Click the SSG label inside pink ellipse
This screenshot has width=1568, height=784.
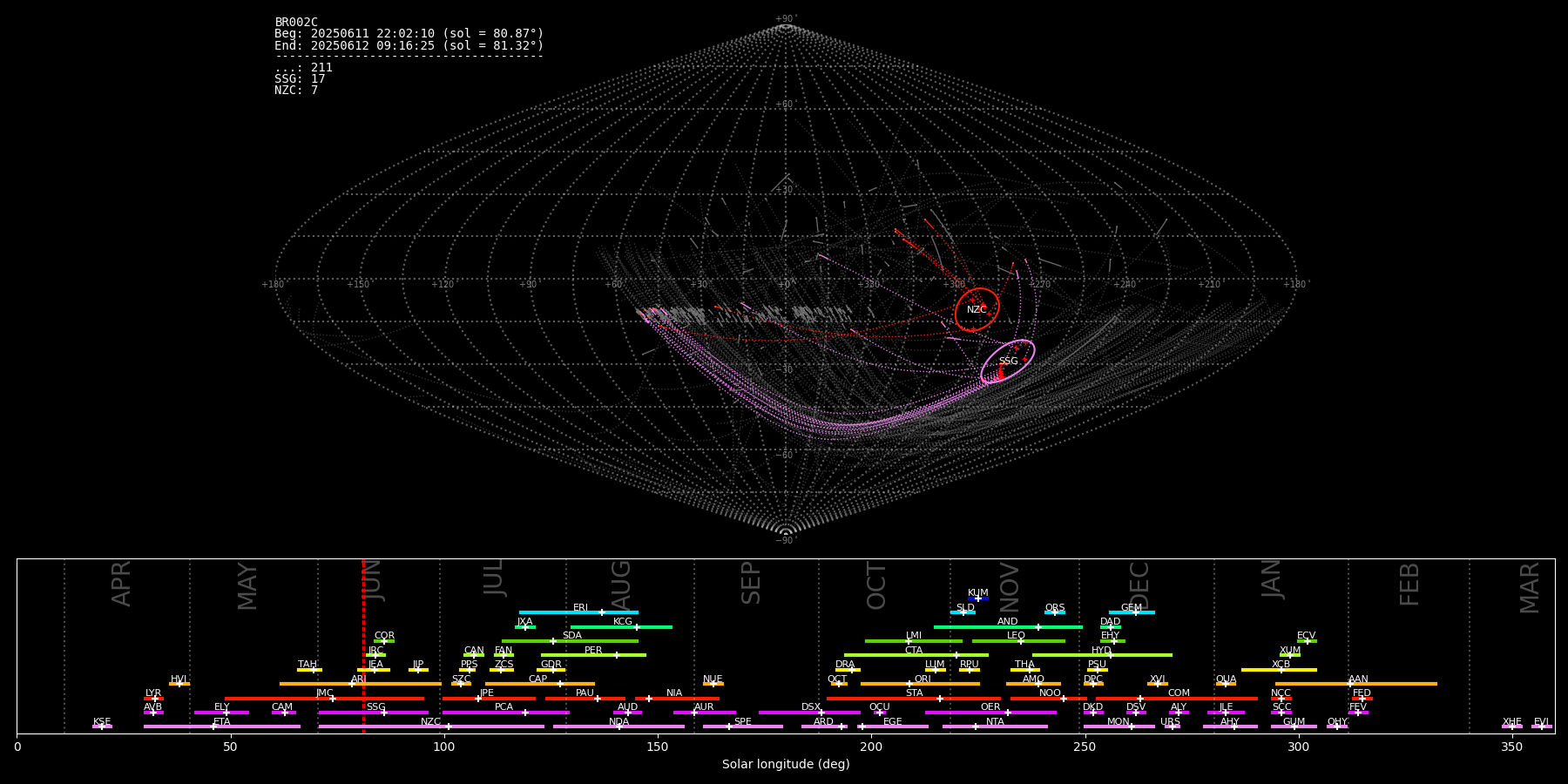[x=1008, y=362]
